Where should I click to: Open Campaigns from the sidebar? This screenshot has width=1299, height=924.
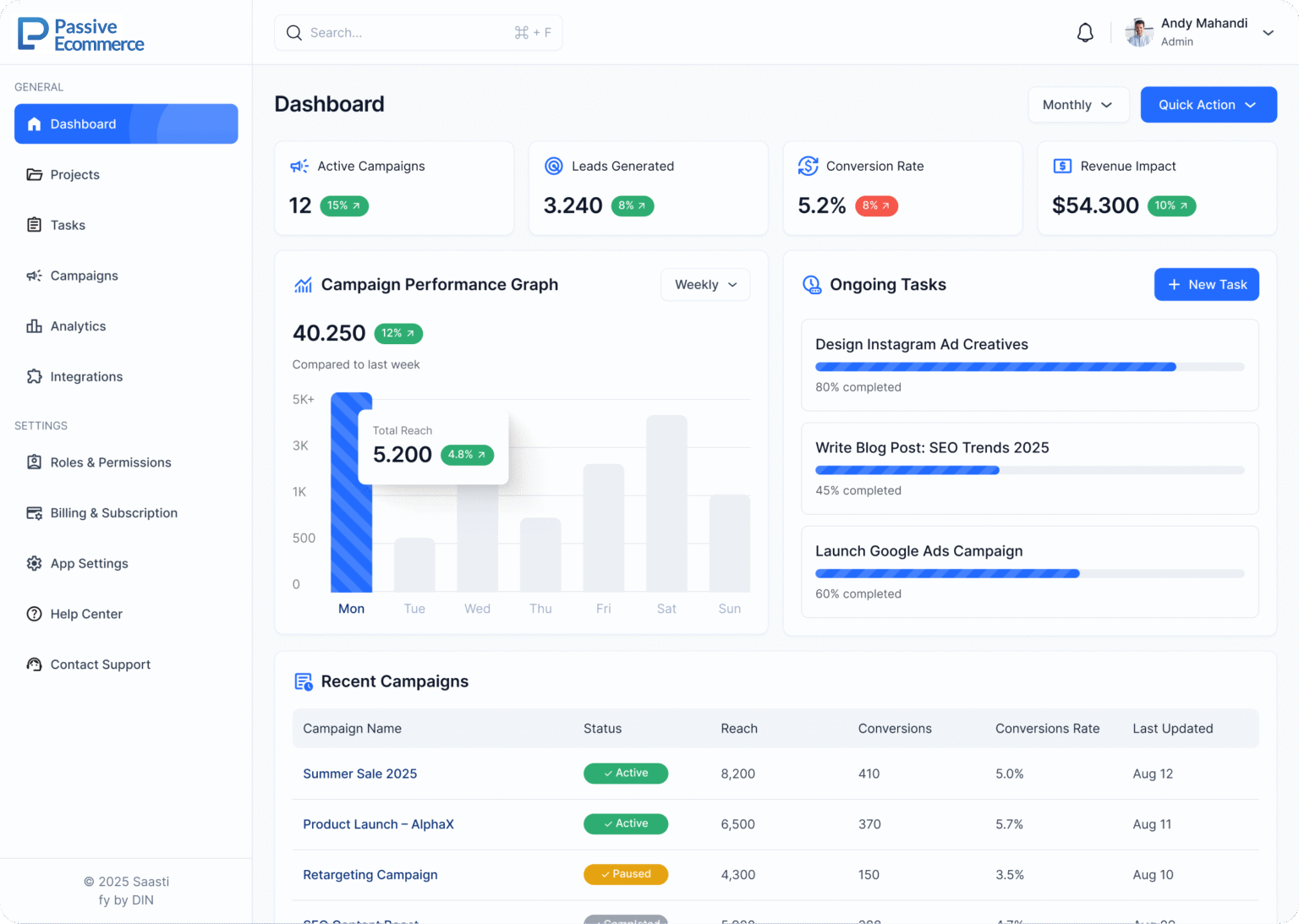click(84, 276)
